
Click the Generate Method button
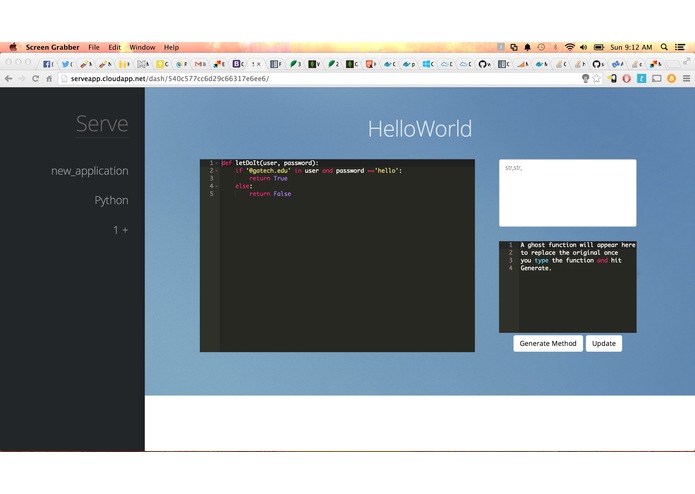(548, 343)
